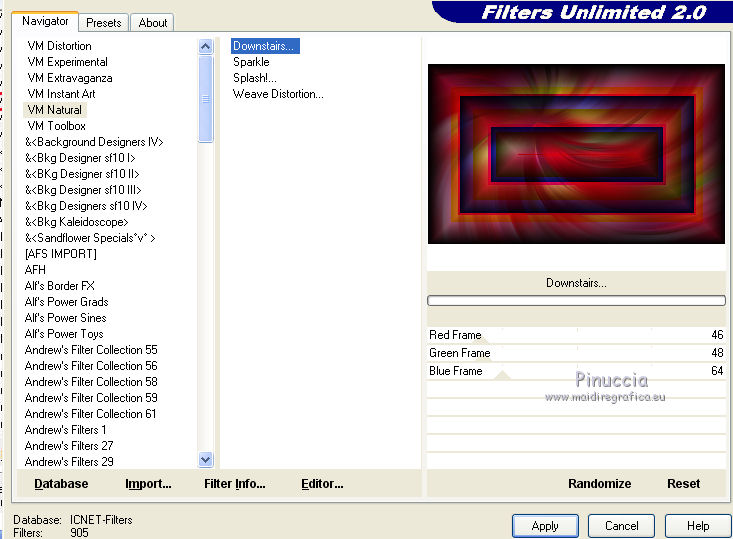Select &<Bkg Kaleidoscope> category

[x=76, y=222]
